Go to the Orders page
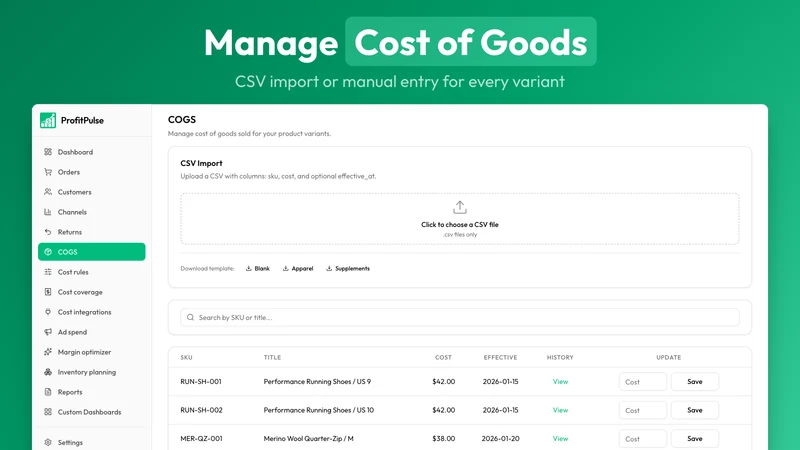The image size is (800, 450). click(x=91, y=172)
